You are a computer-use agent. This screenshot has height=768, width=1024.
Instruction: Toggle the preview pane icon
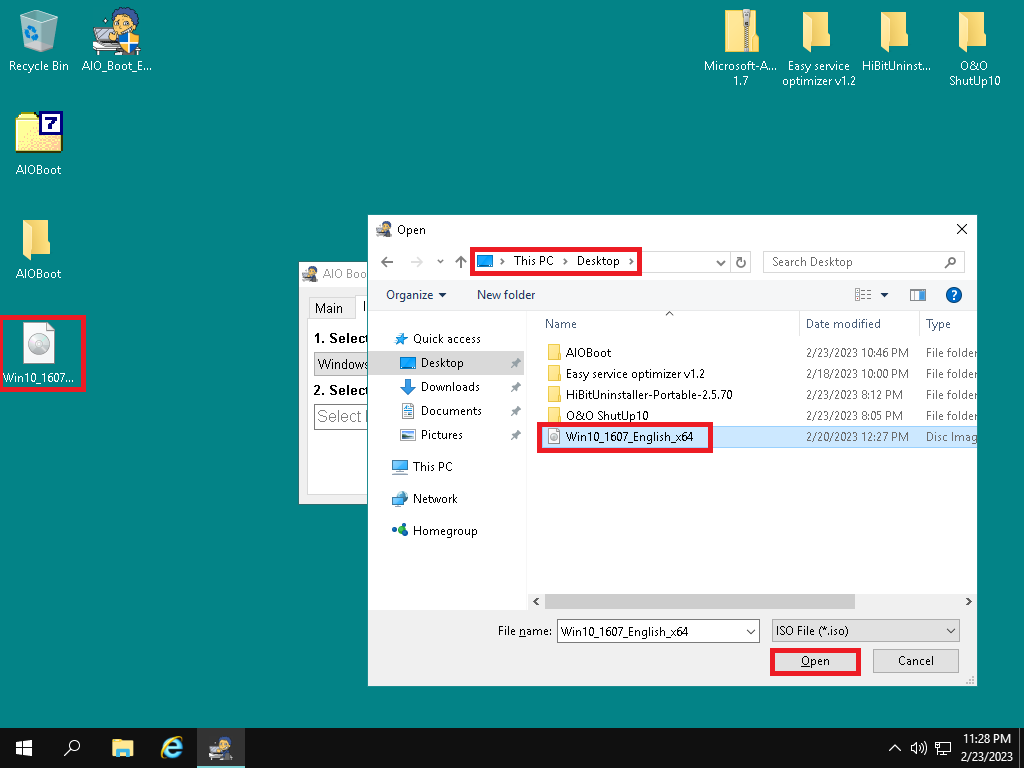coord(917,295)
